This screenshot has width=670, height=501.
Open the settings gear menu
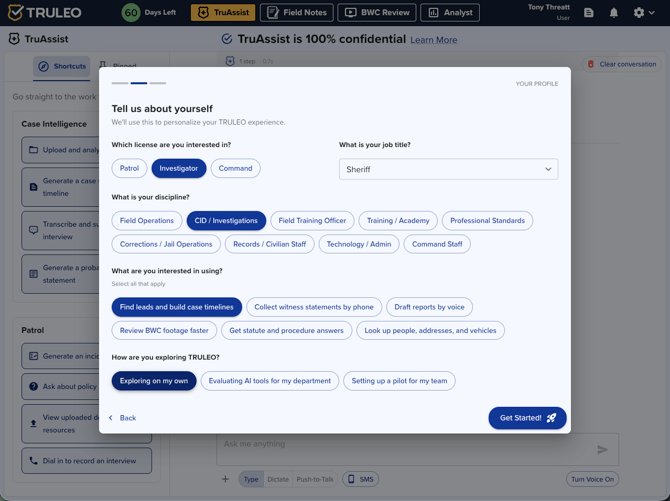(638, 13)
